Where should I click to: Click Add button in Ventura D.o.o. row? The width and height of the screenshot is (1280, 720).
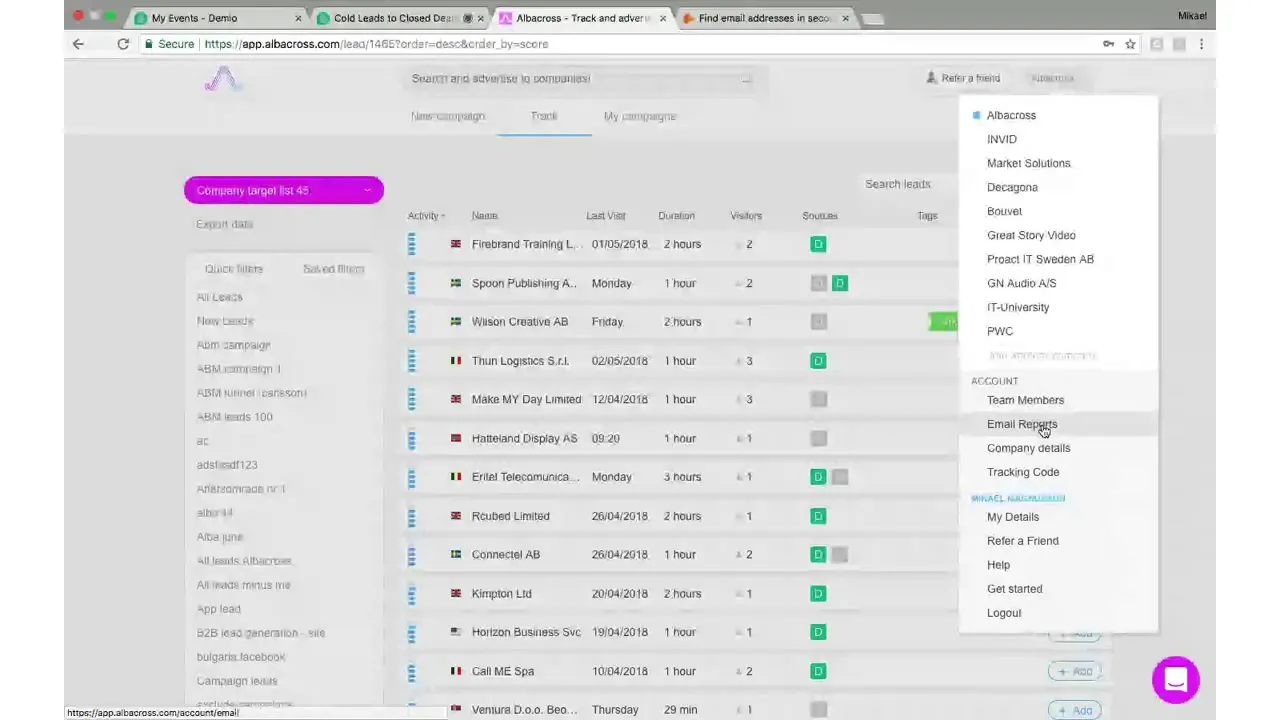pyautogui.click(x=1075, y=710)
